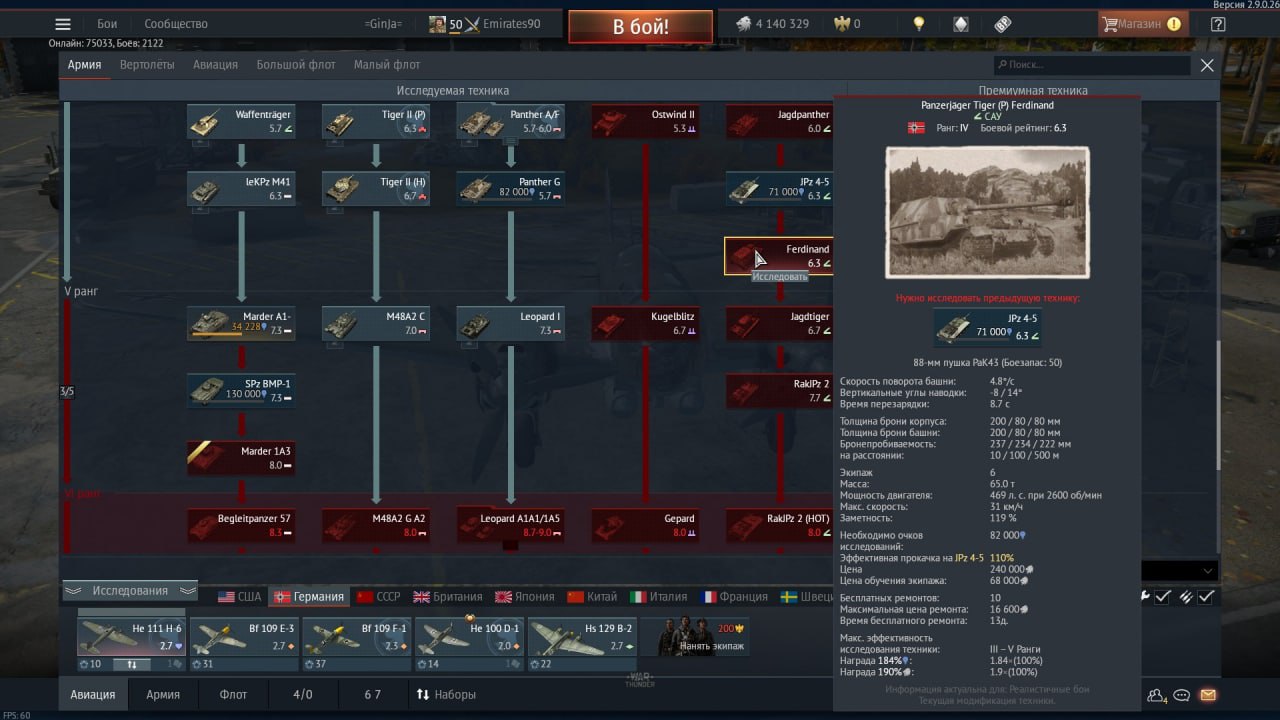The width and height of the screenshot is (1280, 720).
Task: Select the Германия nation tab
Action: (310, 597)
